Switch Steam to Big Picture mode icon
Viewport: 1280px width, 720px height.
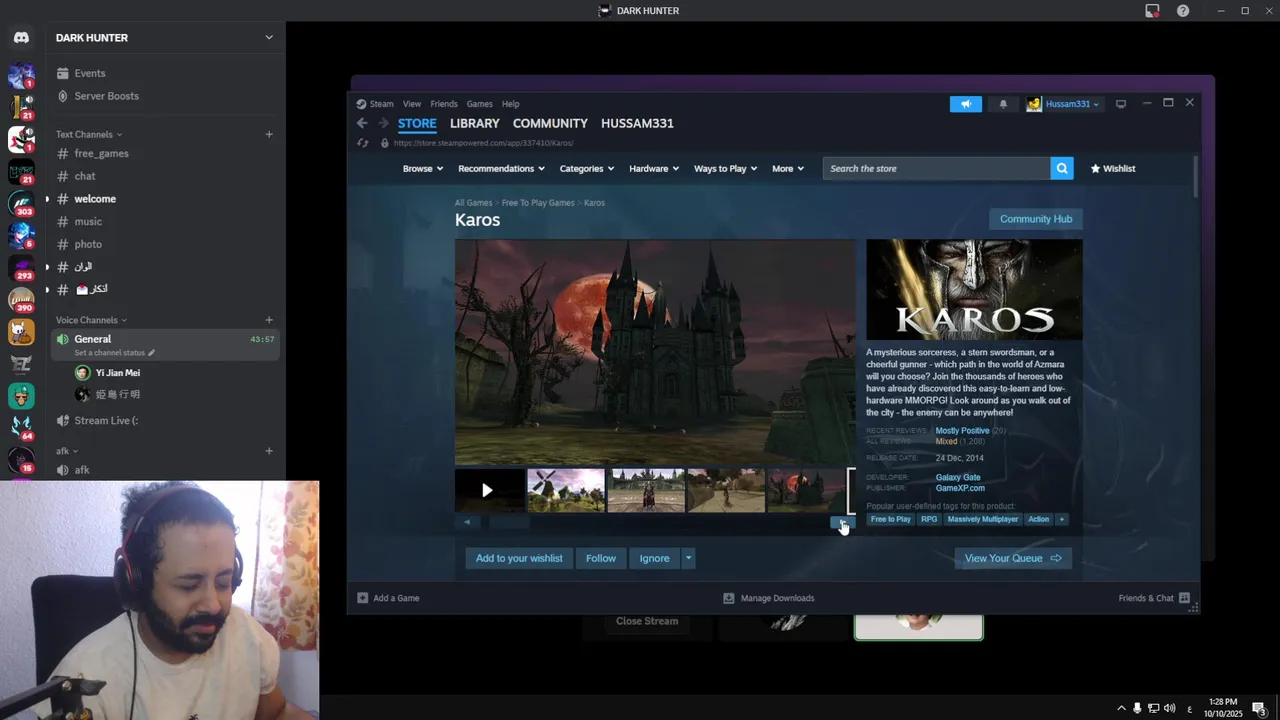[1121, 104]
